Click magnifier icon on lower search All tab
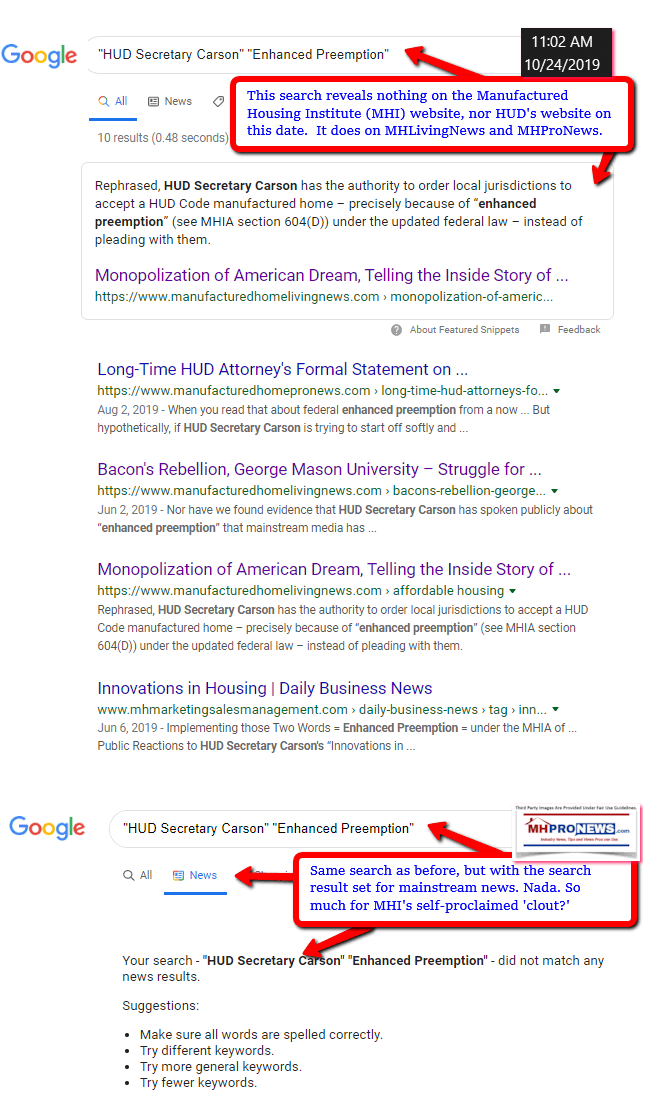 [x=128, y=875]
